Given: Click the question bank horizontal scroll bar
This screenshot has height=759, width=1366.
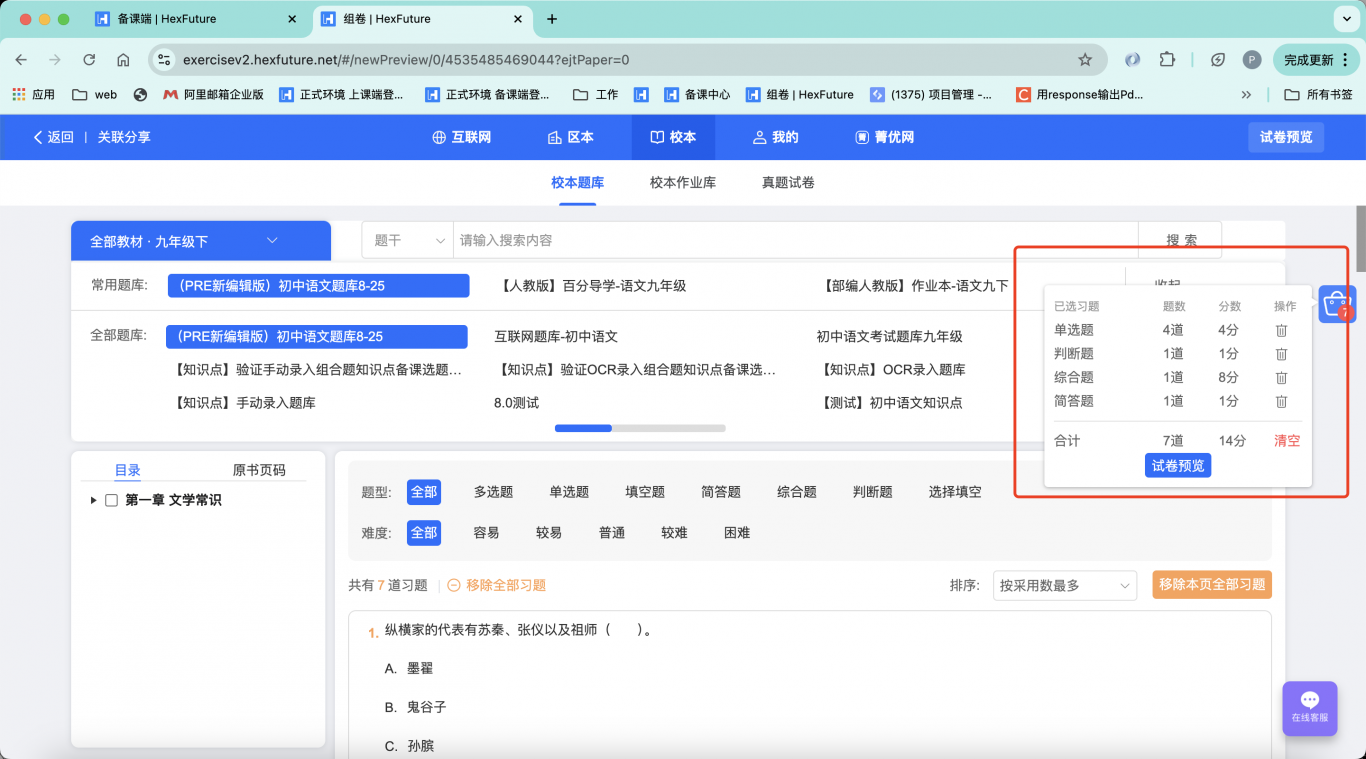Looking at the screenshot, I should coord(640,428).
